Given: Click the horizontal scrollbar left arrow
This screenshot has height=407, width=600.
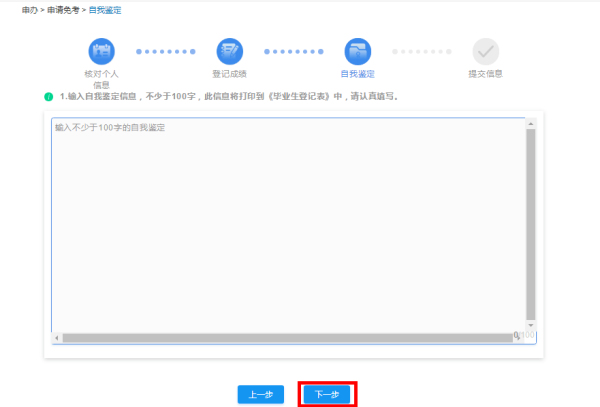Looking at the screenshot, I should click(x=57, y=338).
